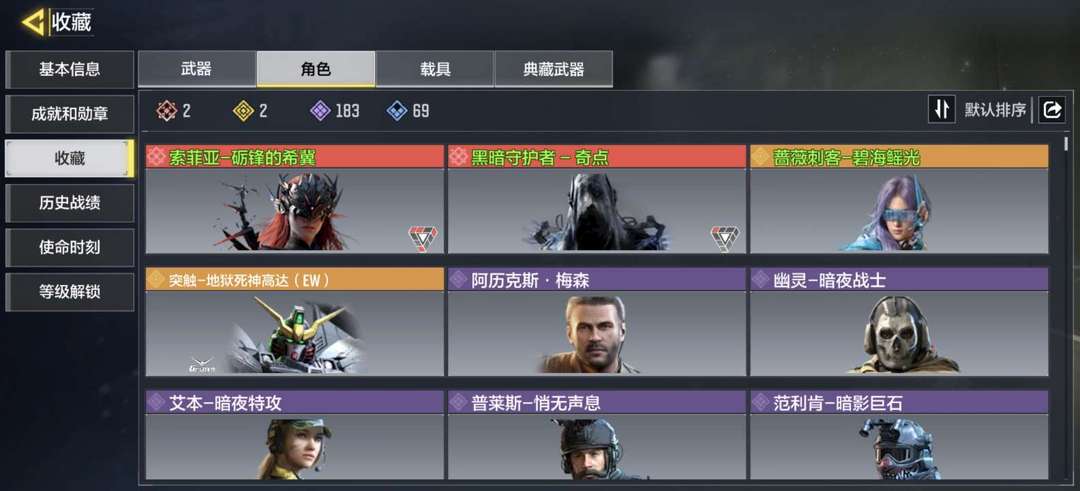Filter by purple epic rarity icon showing 183
Image resolution: width=1080 pixels, height=491 pixels.
click(320, 111)
